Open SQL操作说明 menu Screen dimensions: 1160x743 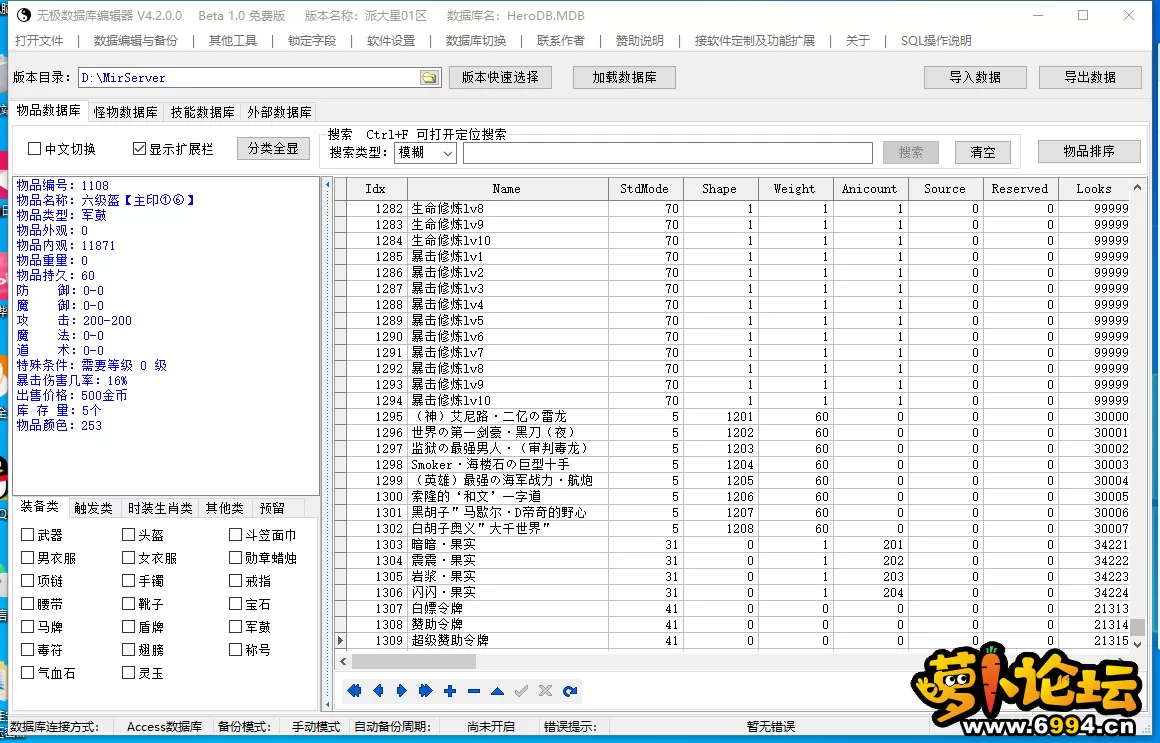coord(936,41)
